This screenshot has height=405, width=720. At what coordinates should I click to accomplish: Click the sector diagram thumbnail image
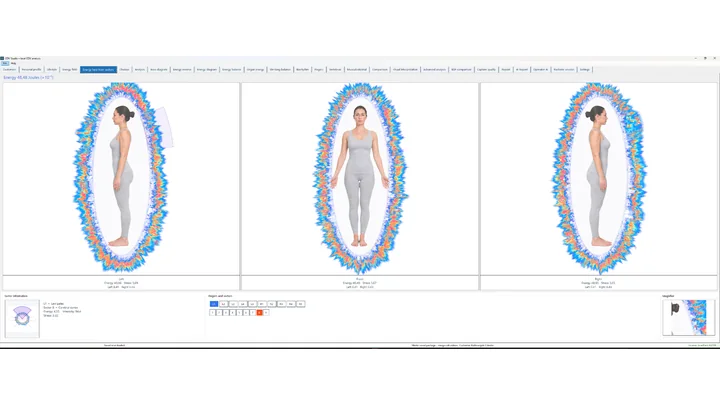[22, 319]
